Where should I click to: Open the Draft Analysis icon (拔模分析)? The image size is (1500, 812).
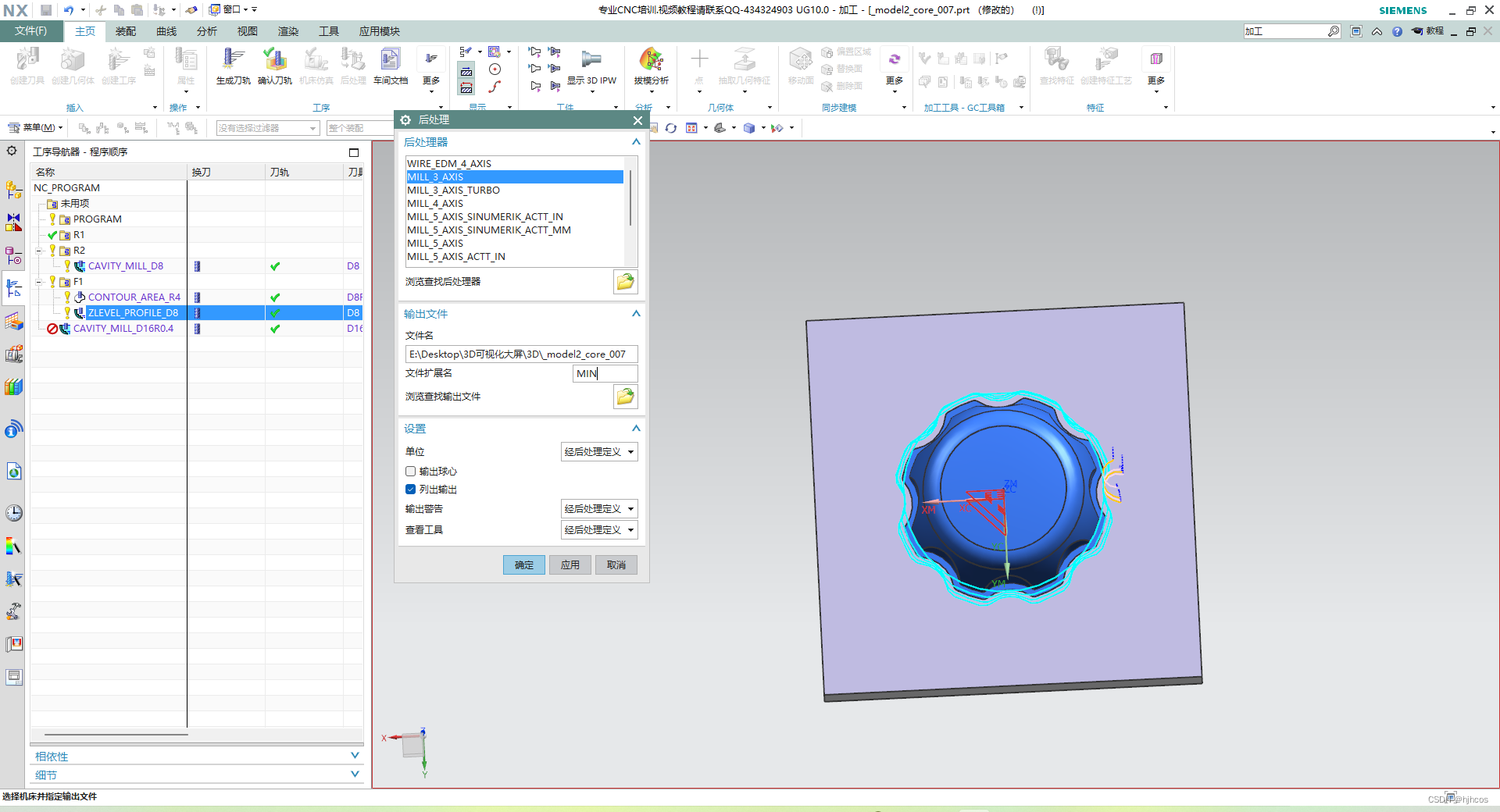(651, 66)
